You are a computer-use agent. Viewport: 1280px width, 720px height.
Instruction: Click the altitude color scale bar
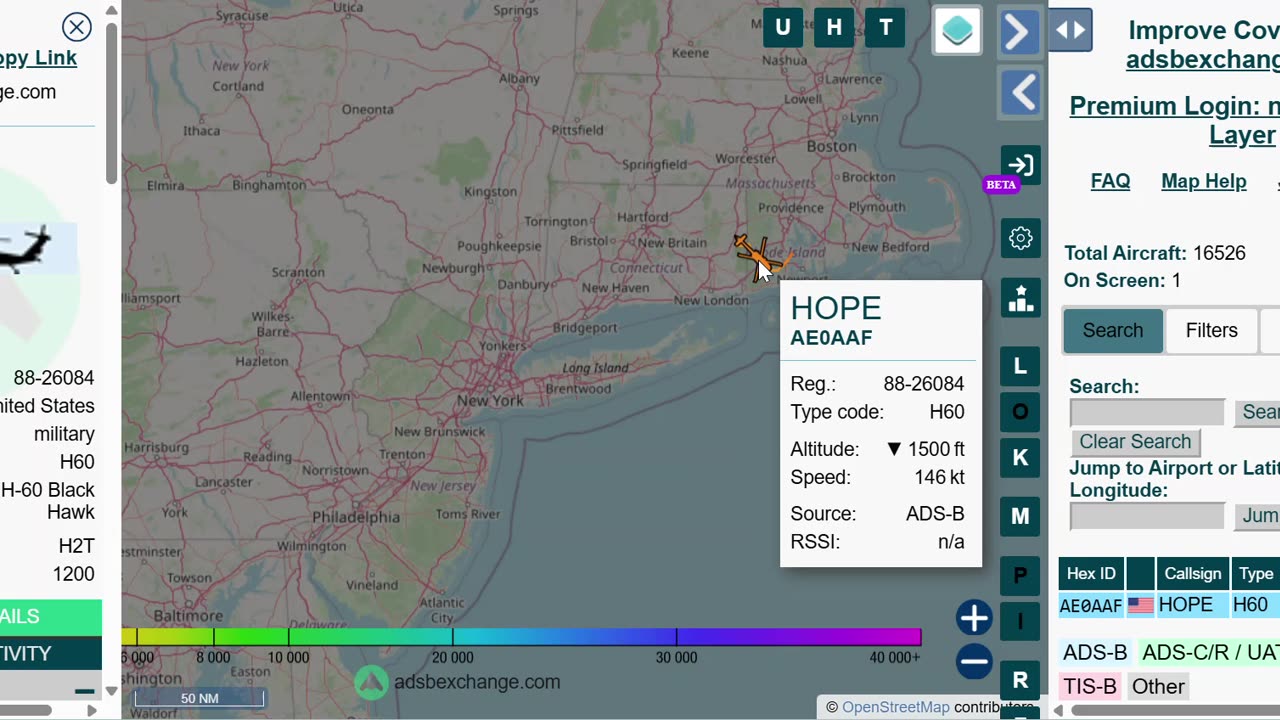tap(521, 637)
